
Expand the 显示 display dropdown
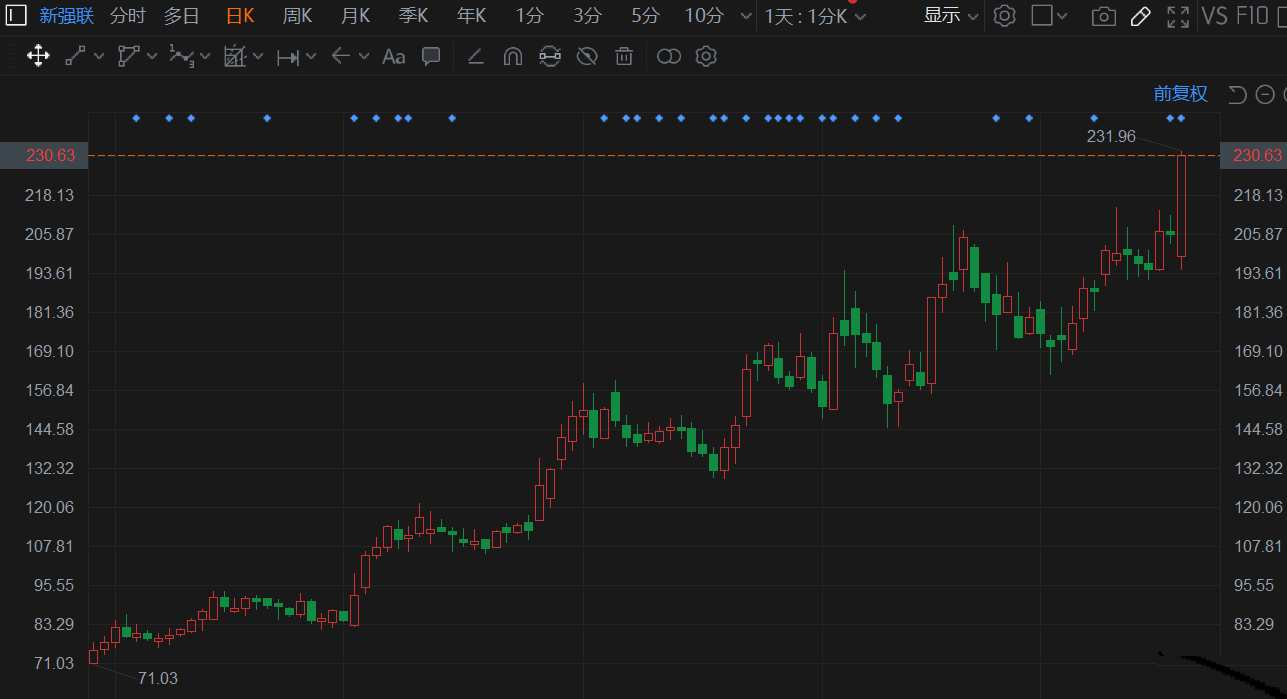tap(950, 15)
